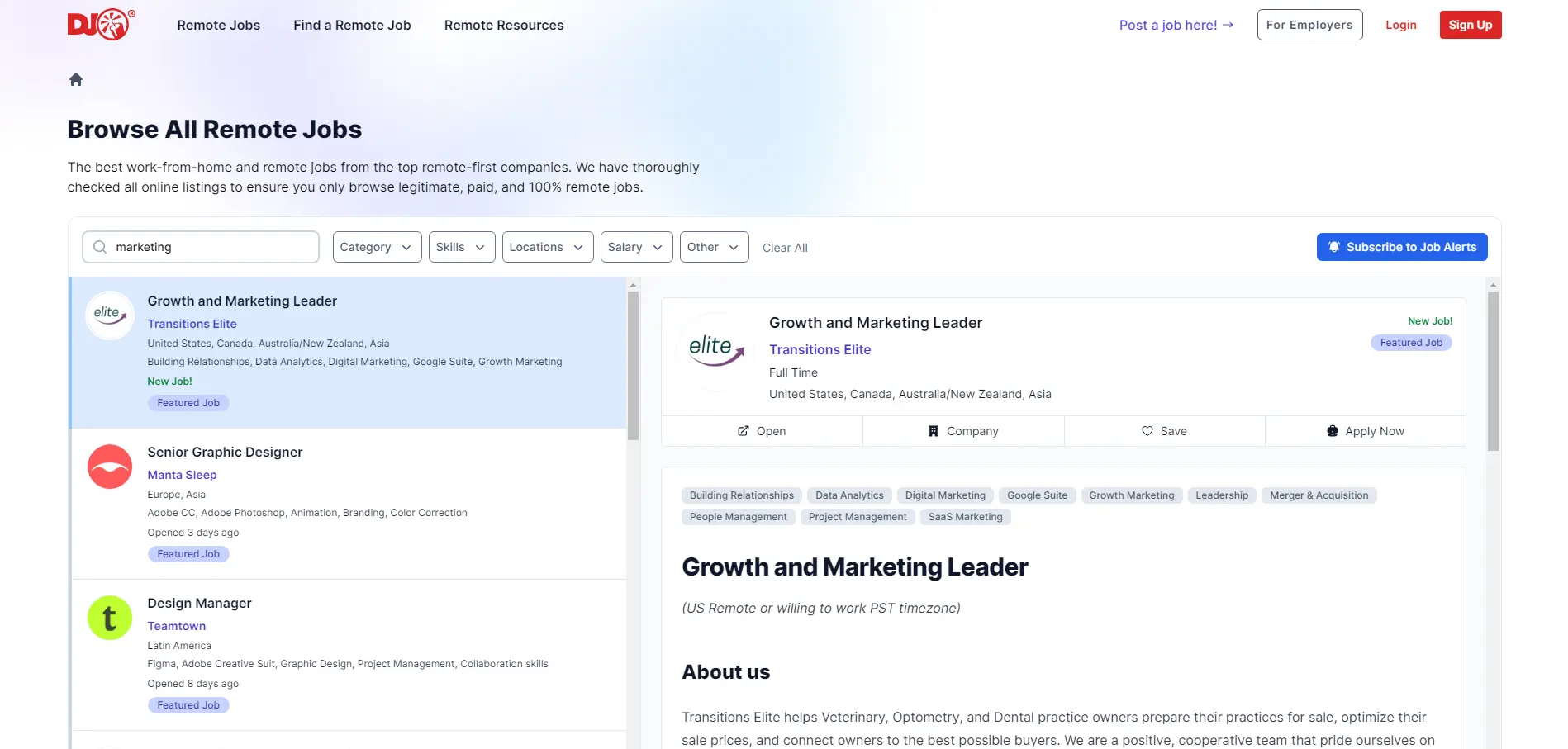Click Clear All filters
Viewport: 1568px width, 749px height.
click(785, 248)
